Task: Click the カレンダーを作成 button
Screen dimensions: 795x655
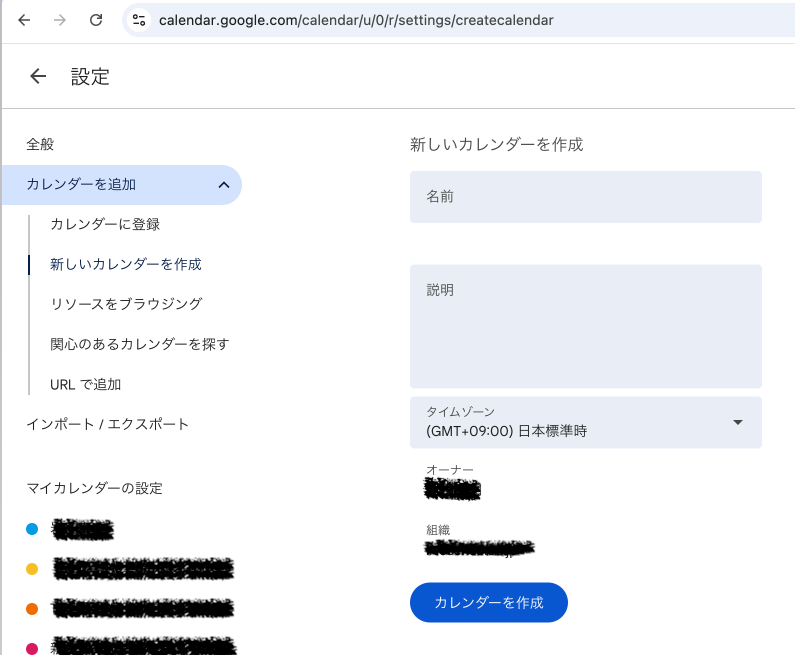Action: pyautogui.click(x=489, y=602)
